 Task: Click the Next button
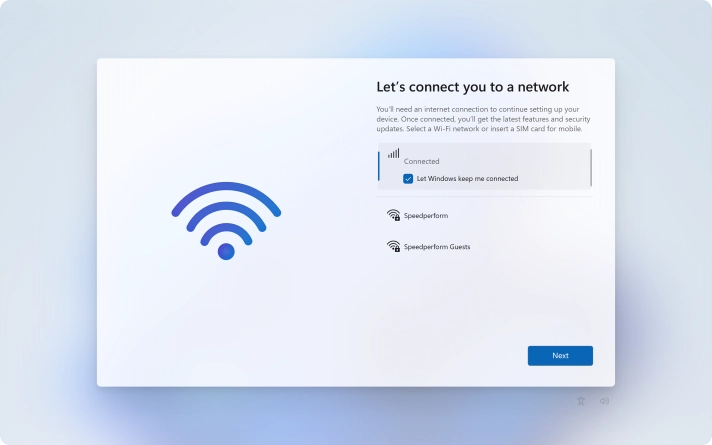coord(560,356)
